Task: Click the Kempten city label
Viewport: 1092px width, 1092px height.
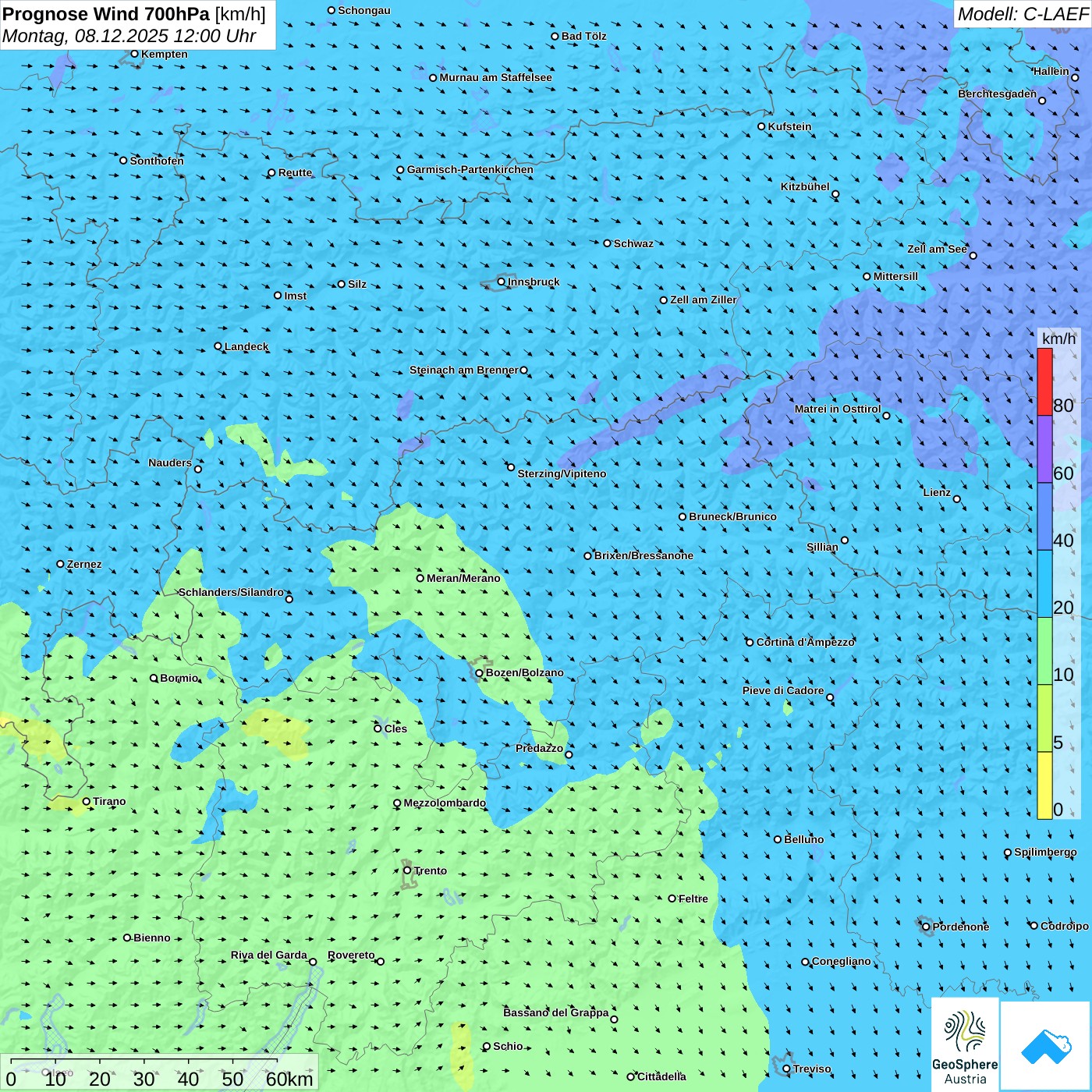Action: [x=165, y=54]
